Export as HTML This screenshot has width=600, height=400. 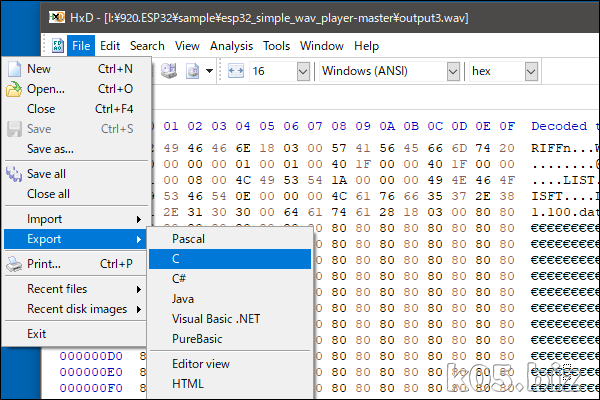(230, 384)
